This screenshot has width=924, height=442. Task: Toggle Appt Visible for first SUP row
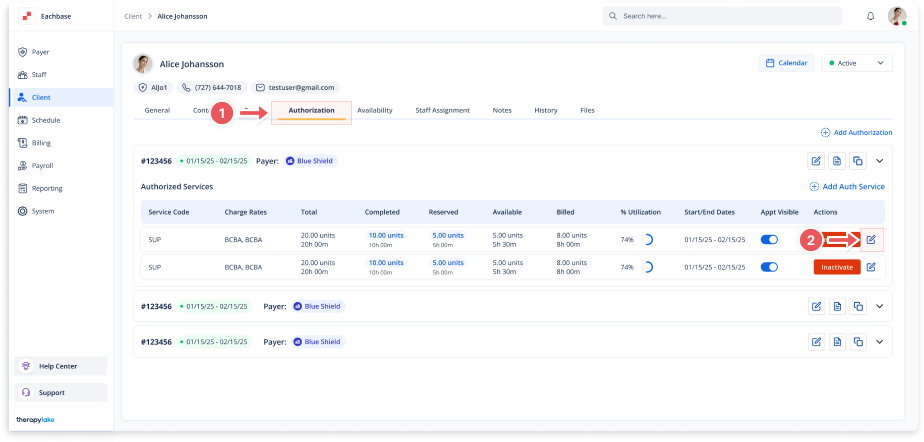pyautogui.click(x=770, y=240)
